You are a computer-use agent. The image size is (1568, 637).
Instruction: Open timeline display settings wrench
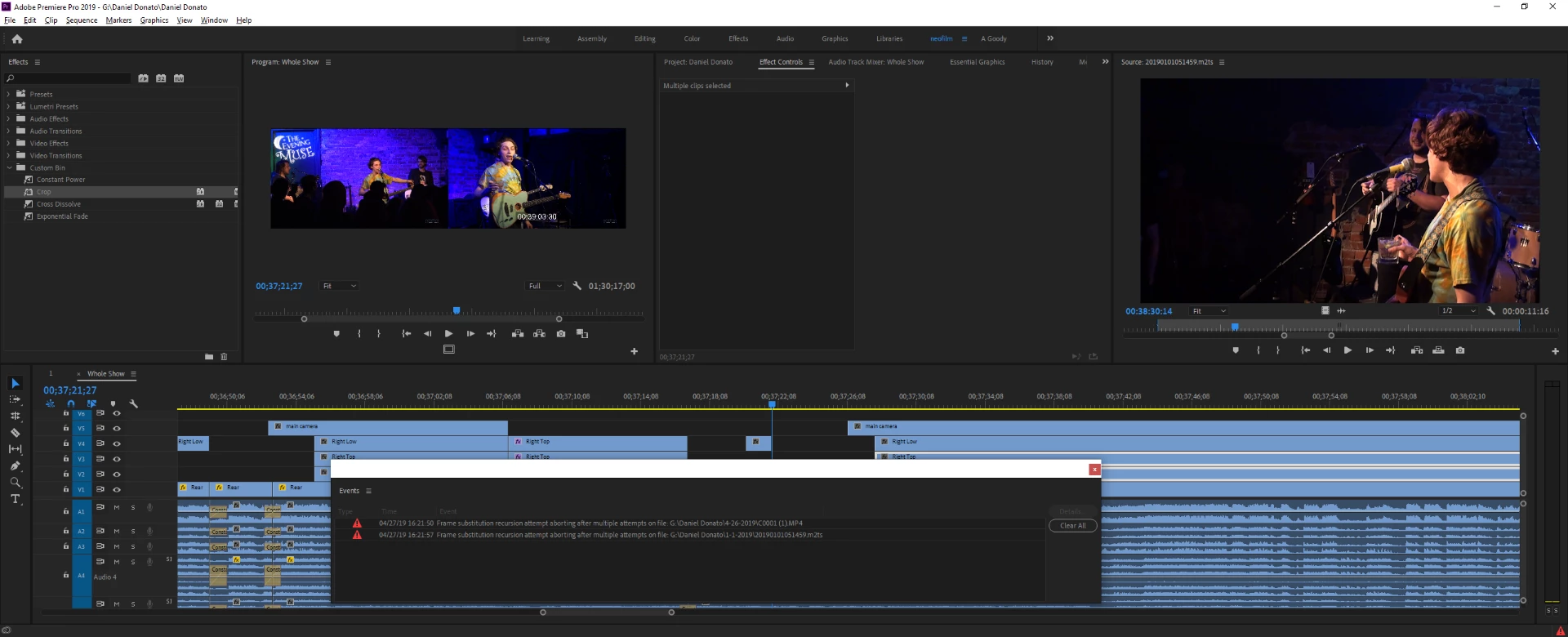[134, 403]
